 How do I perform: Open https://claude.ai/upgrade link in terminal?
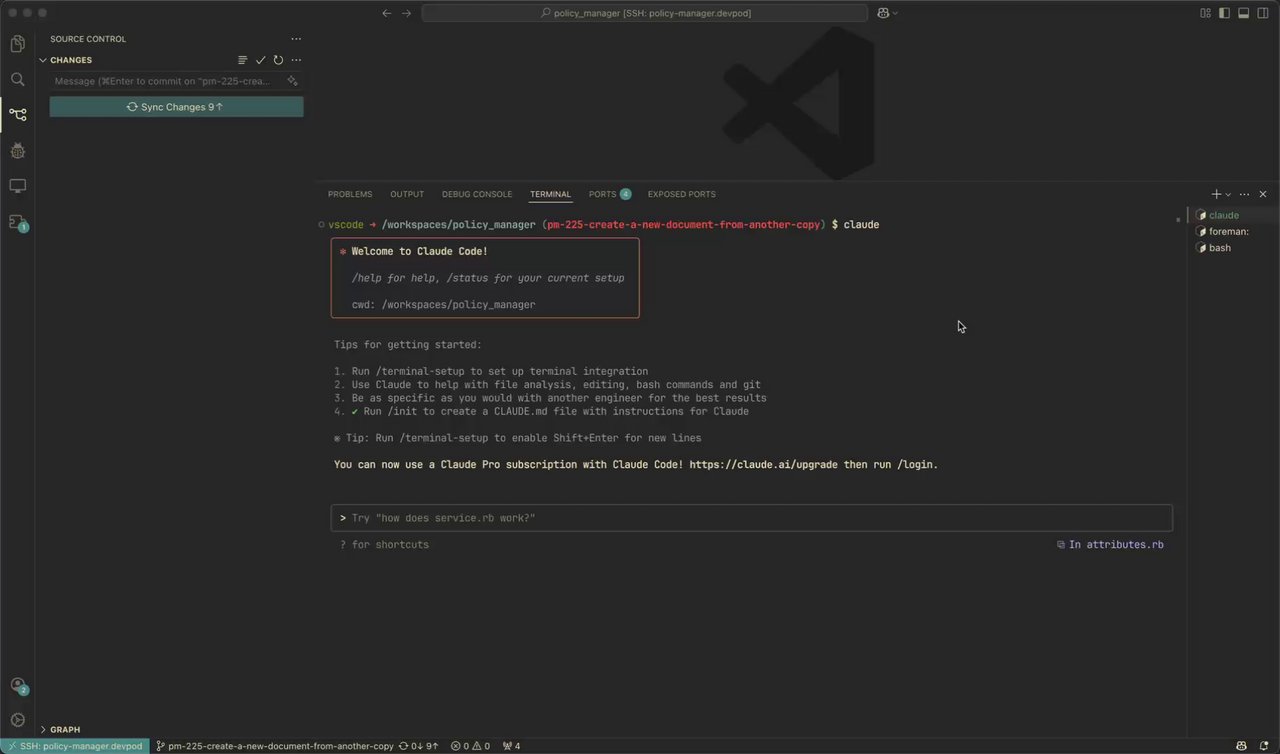(765, 465)
